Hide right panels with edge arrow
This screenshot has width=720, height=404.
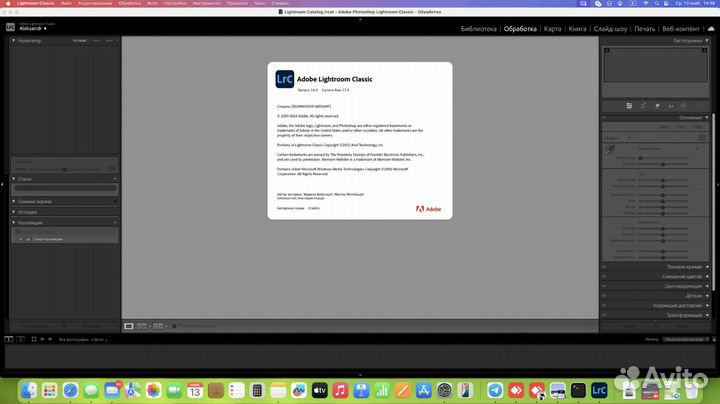718,185
